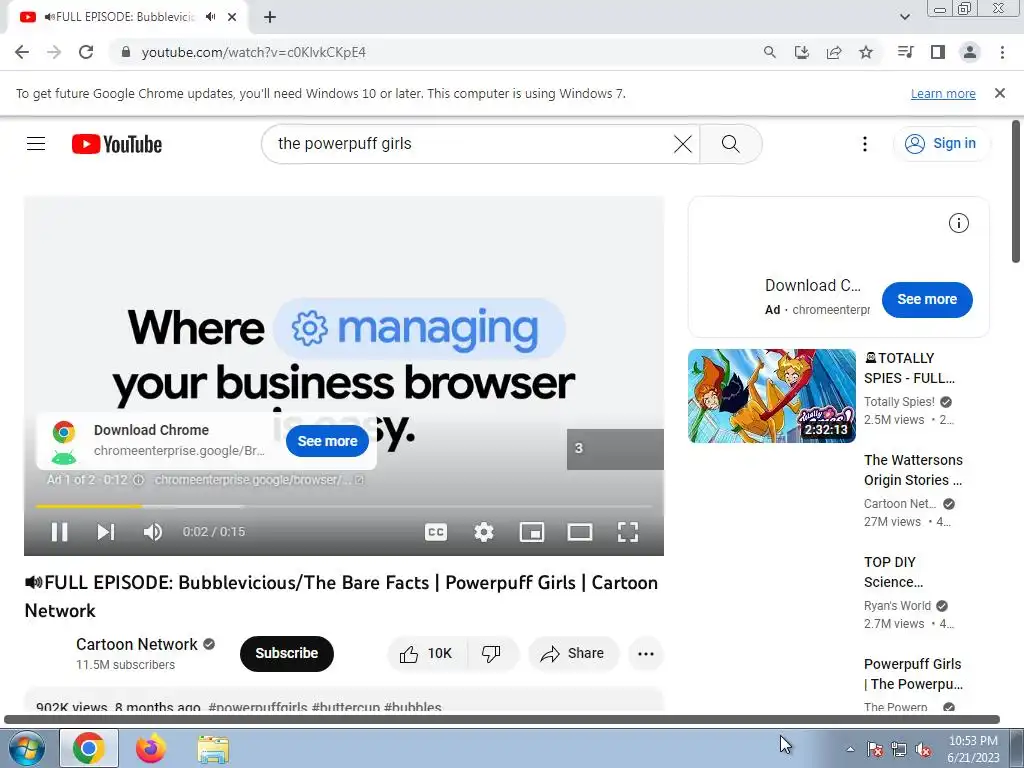Dislike this video
The width and height of the screenshot is (1024, 768).
492,654
